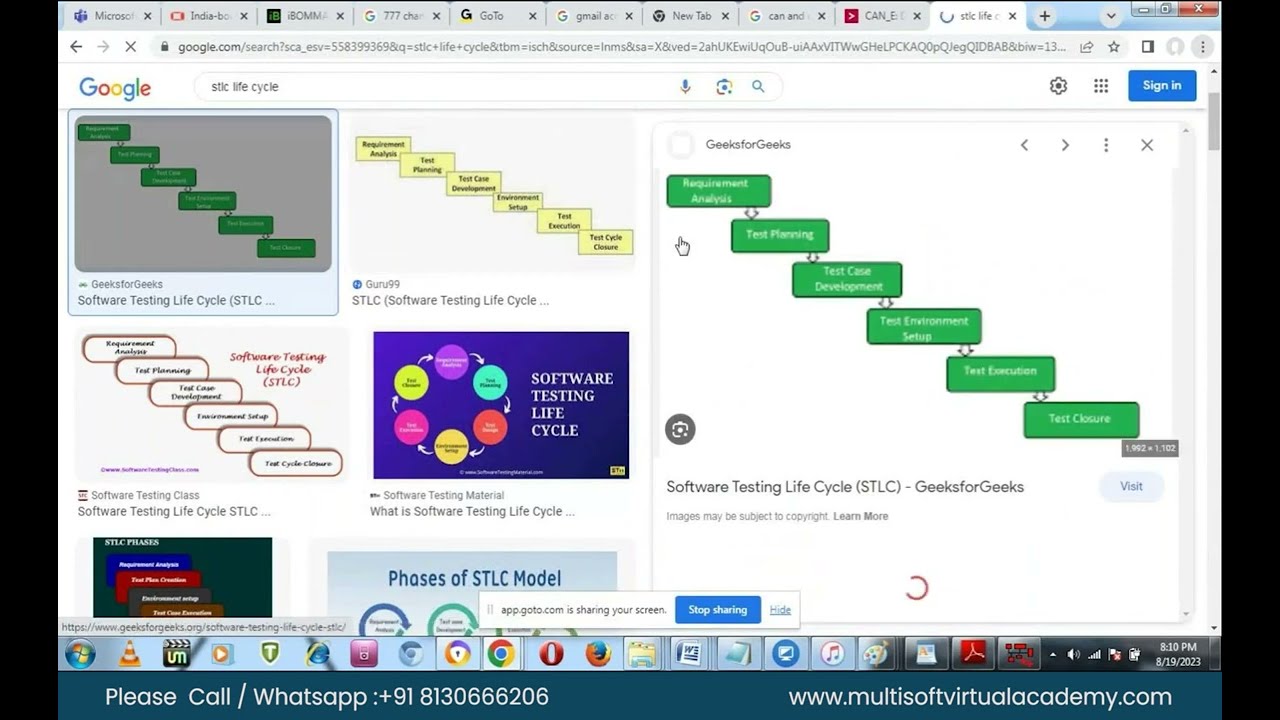Open Firefox from taskbar
The height and width of the screenshot is (720, 1280).
(x=598, y=654)
